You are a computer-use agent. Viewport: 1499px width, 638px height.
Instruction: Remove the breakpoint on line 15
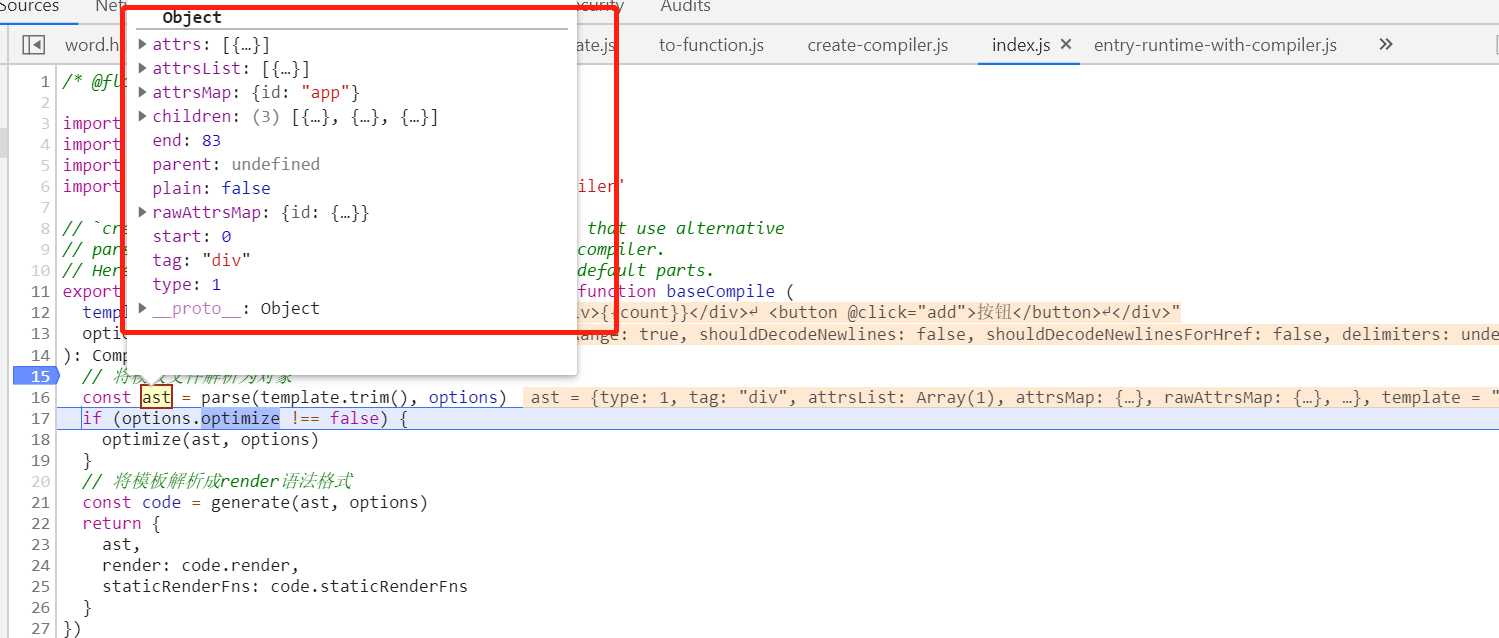[36, 376]
